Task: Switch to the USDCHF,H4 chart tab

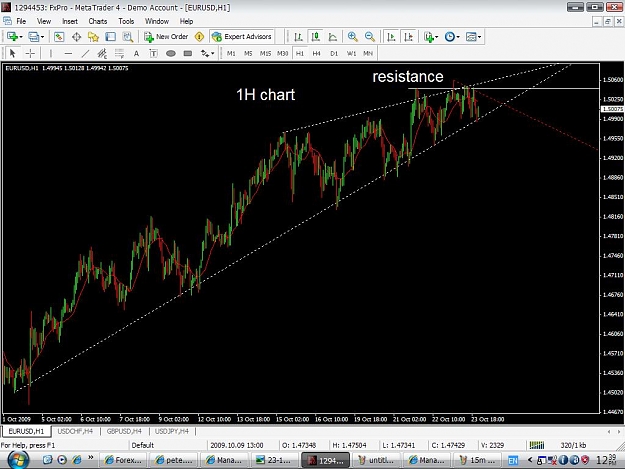Action: (x=75, y=431)
